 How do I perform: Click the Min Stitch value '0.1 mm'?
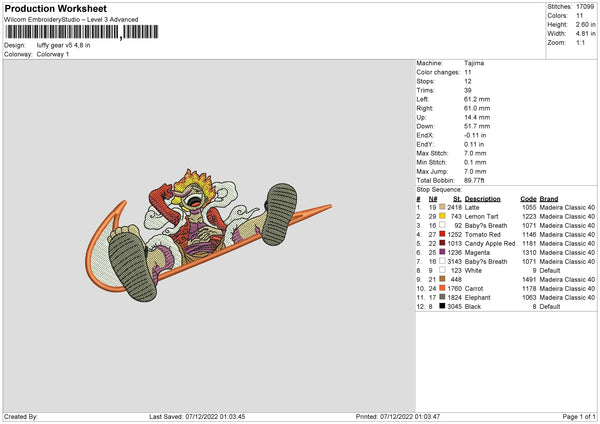click(x=475, y=162)
